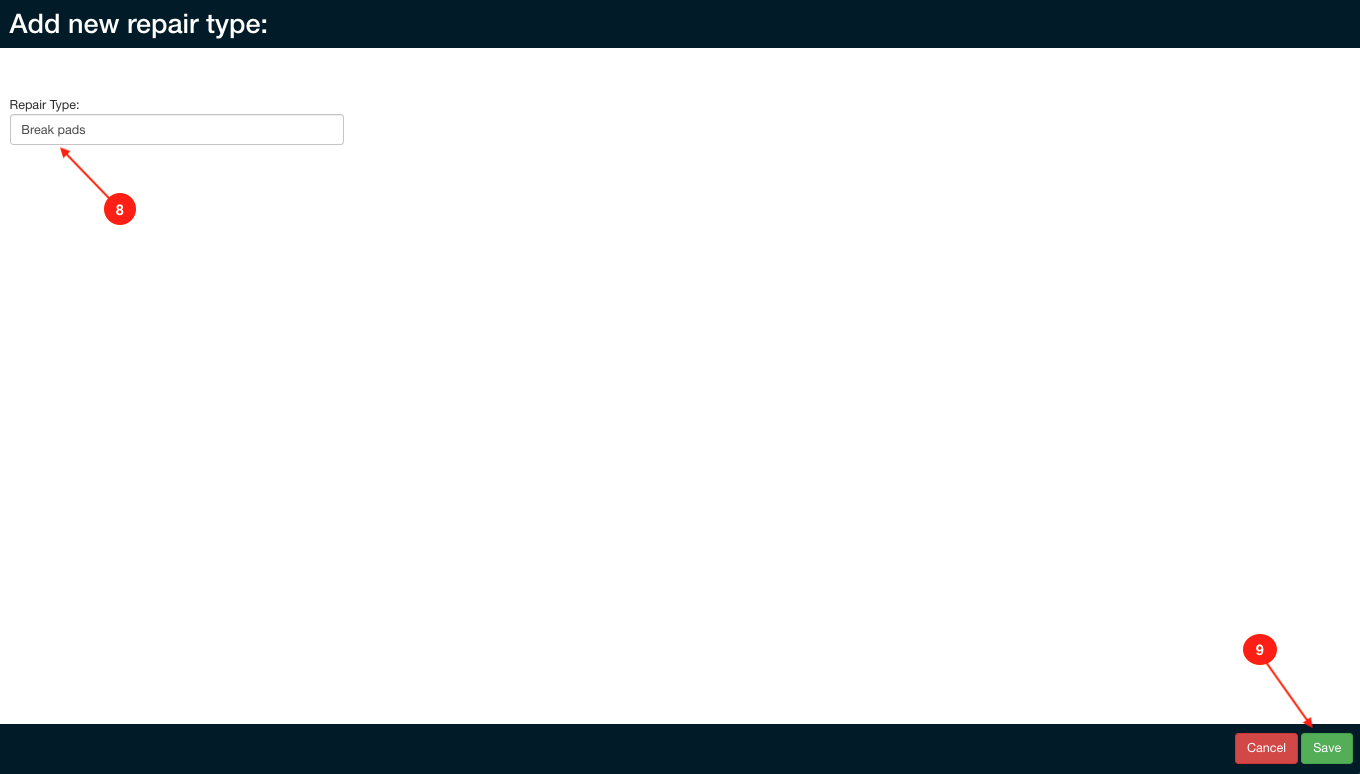1360x774 pixels.
Task: Click the red circle marker numbered 8
Action: [x=120, y=210]
